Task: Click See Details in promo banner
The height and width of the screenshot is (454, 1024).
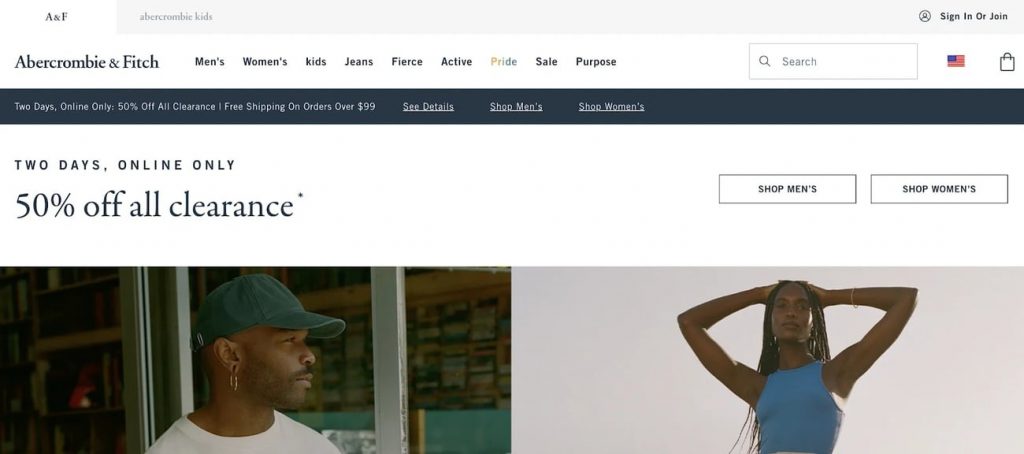Action: pos(428,106)
